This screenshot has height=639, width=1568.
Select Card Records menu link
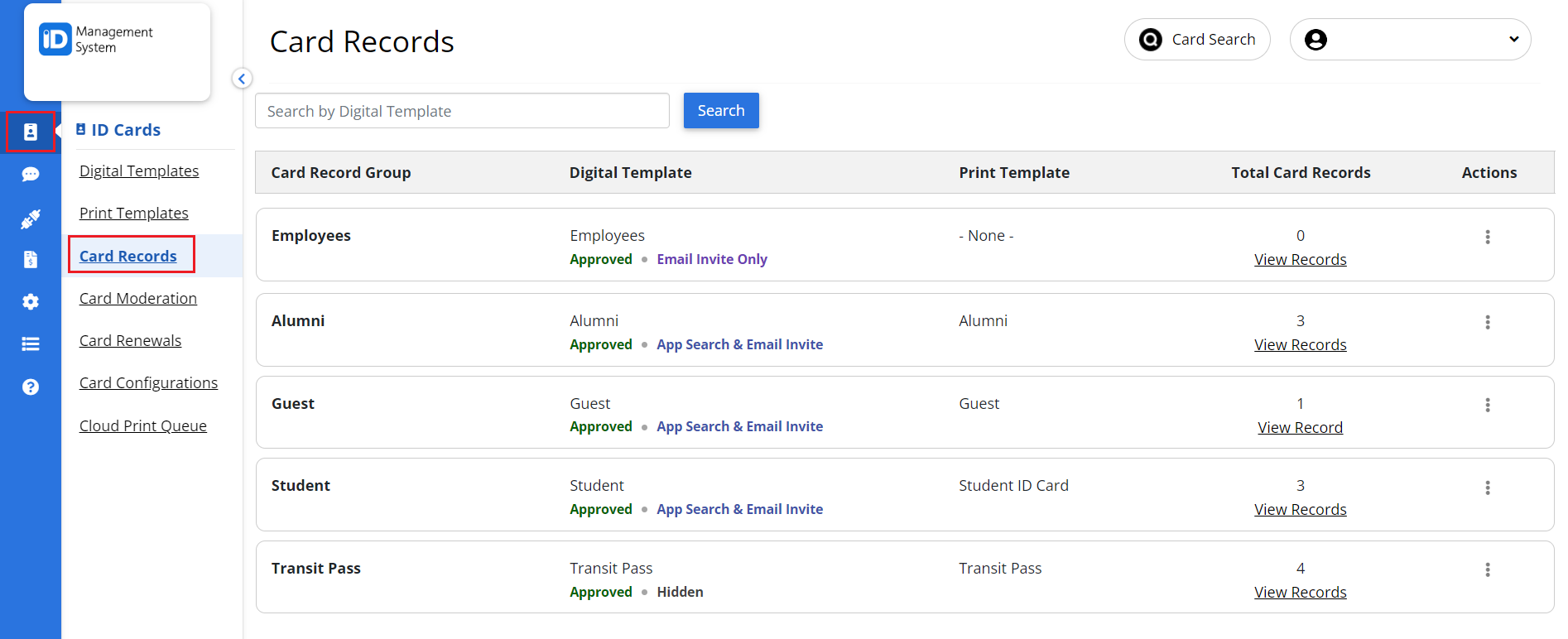coord(128,257)
